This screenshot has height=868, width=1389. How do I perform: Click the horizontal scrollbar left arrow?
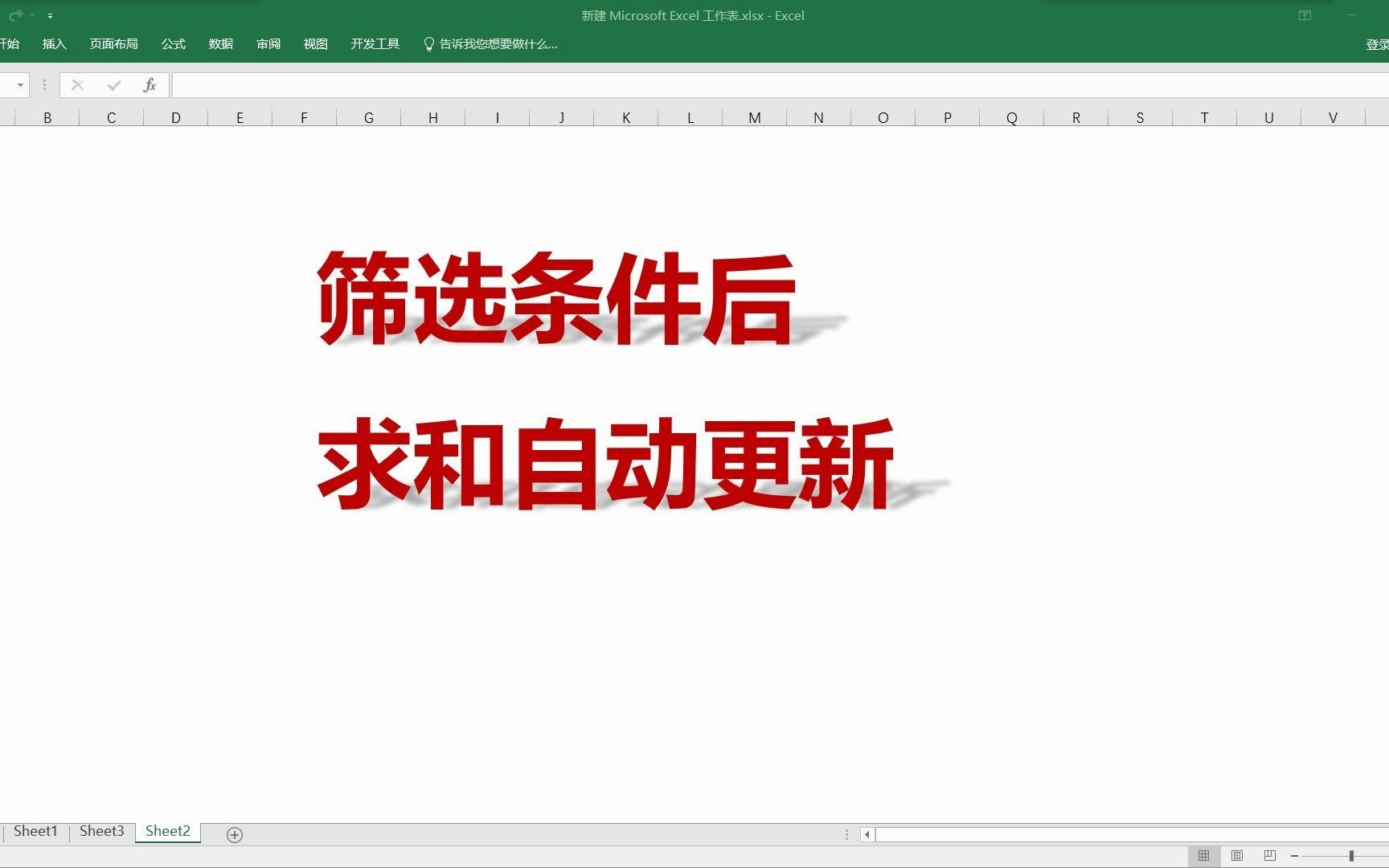[867, 835]
